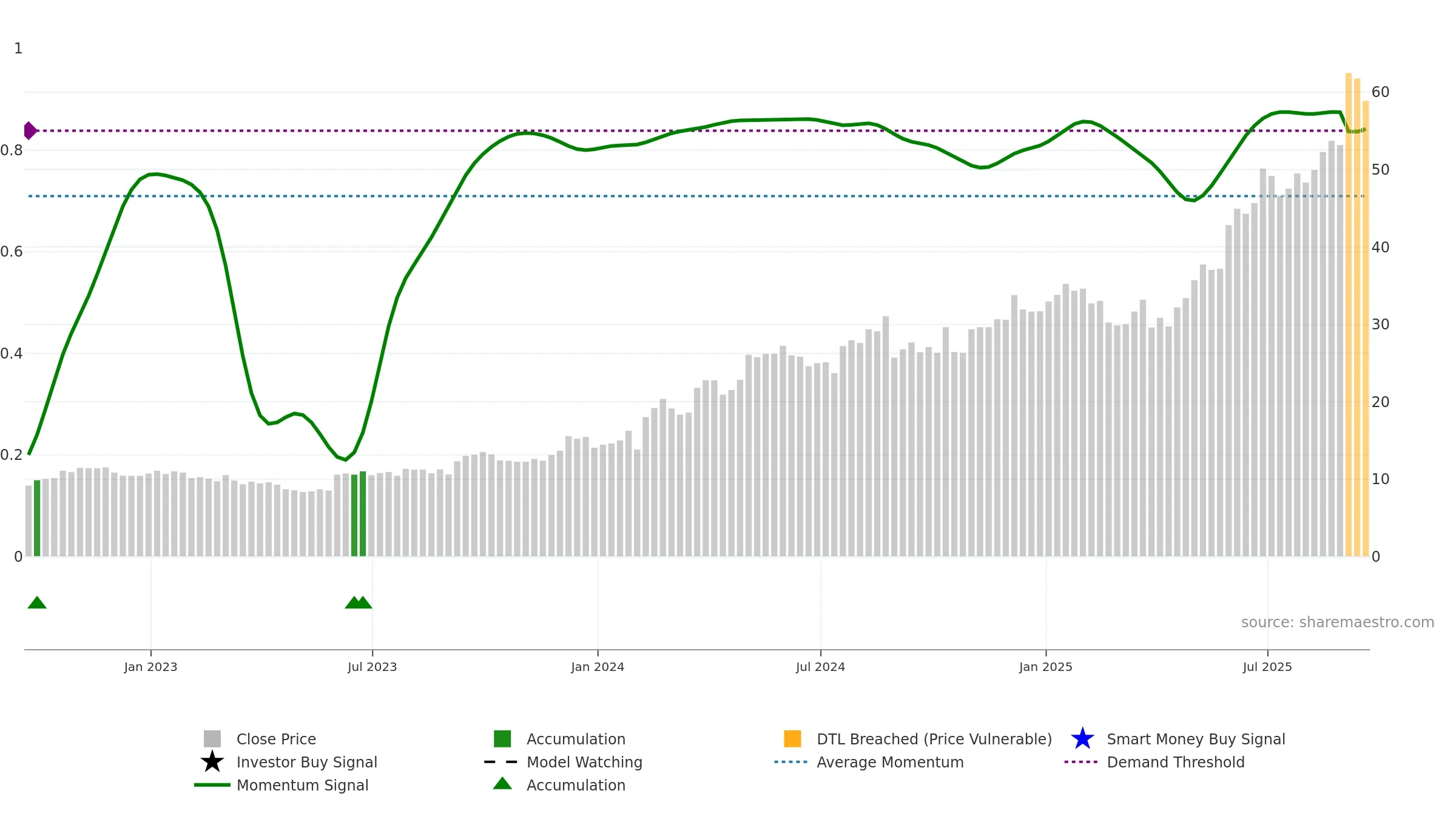Click the Jul 2023 axis label

click(372, 667)
